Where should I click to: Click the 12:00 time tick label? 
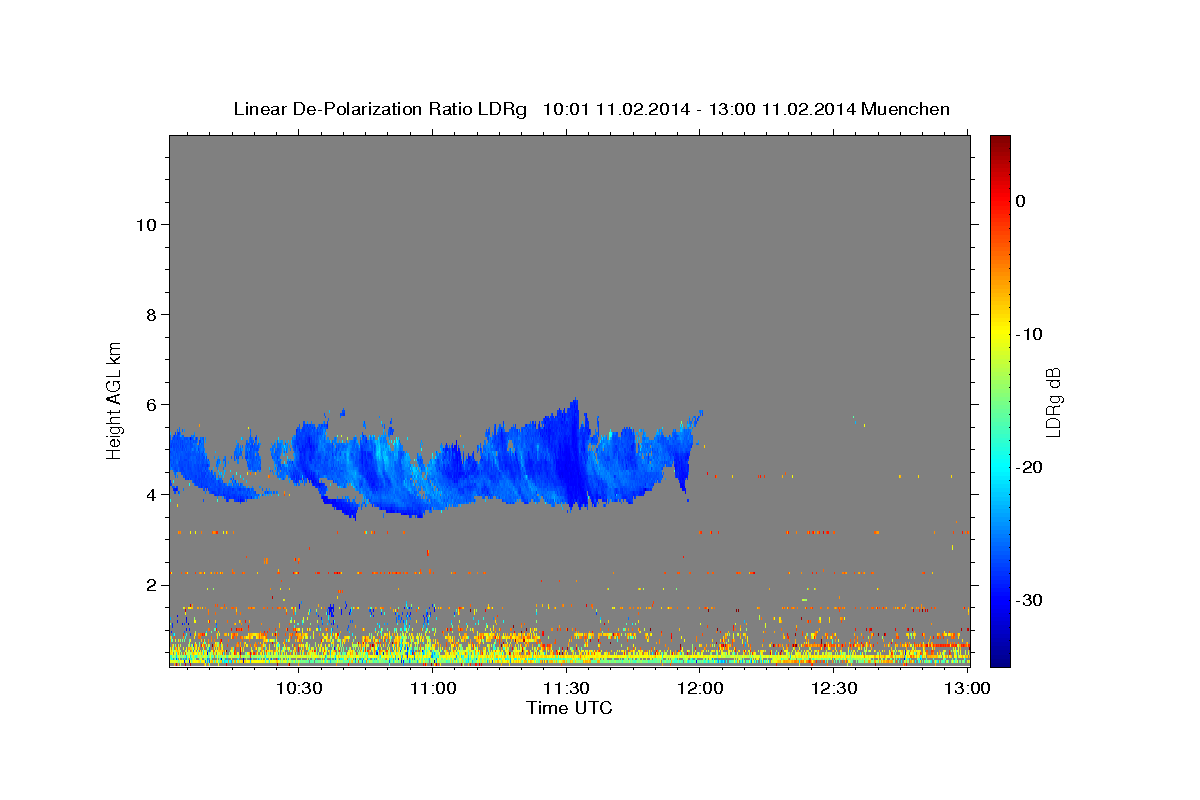pos(700,688)
